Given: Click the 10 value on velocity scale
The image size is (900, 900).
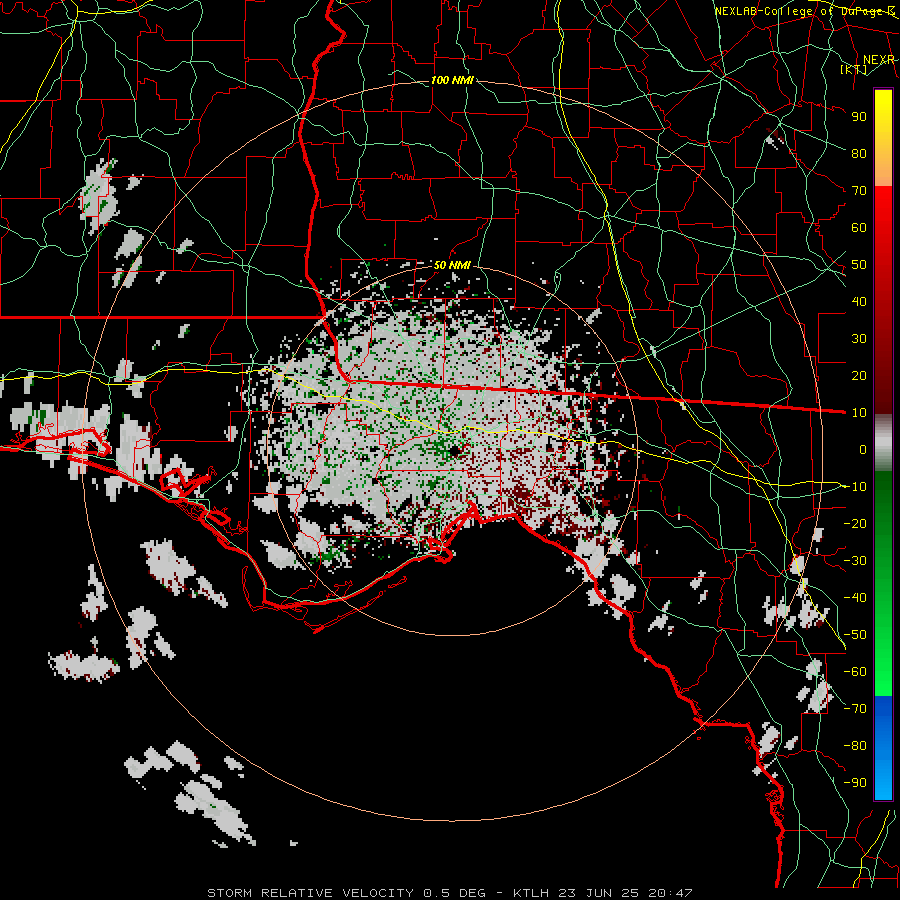Looking at the screenshot, I should click(859, 413).
